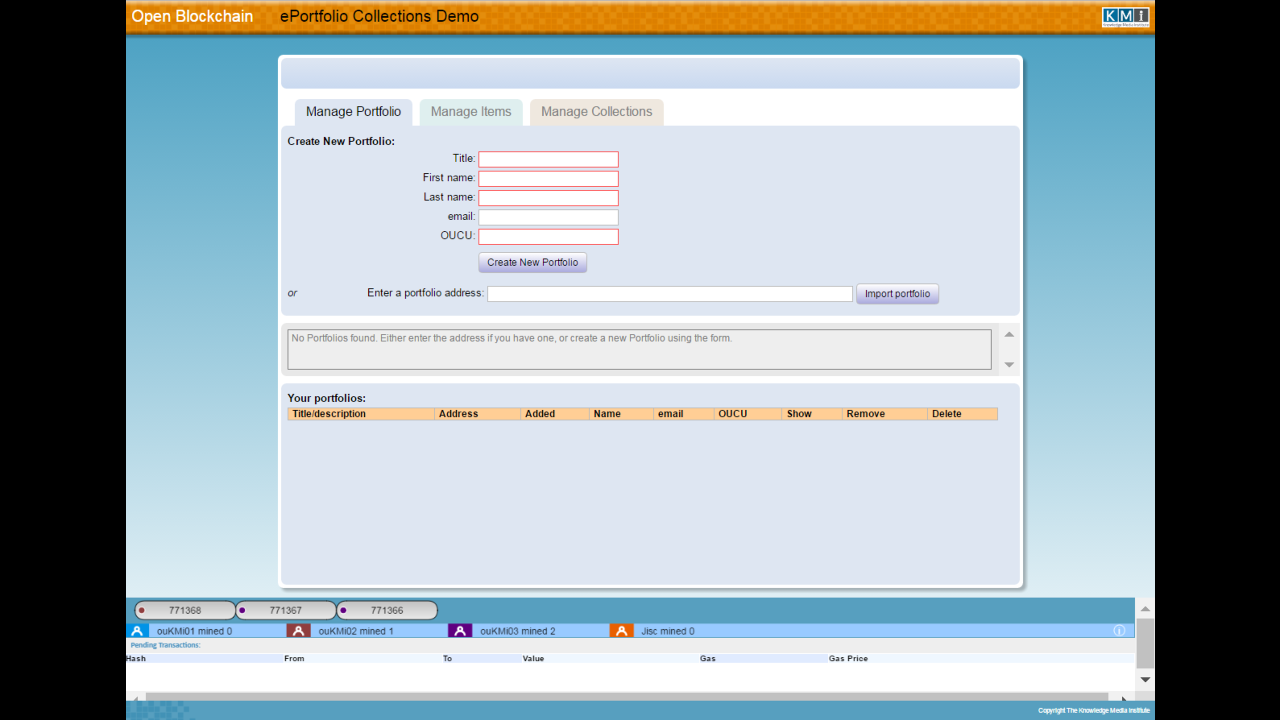Click the KMi logo in the header
The height and width of the screenshot is (720, 1280).
pos(1125,16)
